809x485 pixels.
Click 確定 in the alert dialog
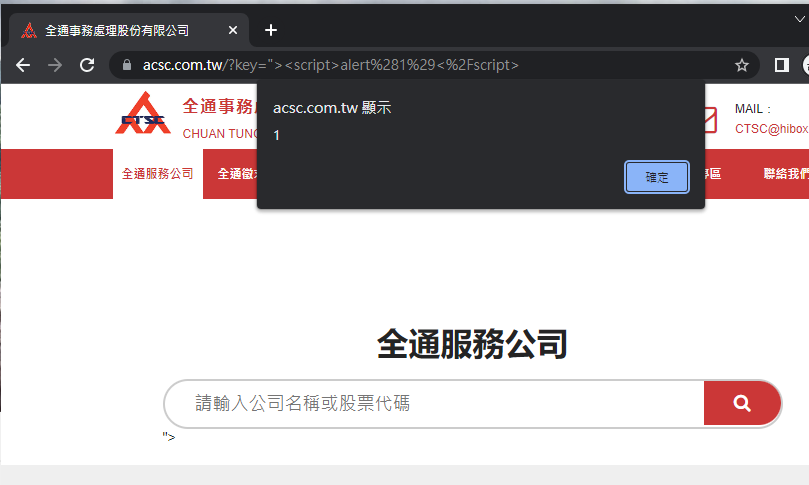point(656,177)
